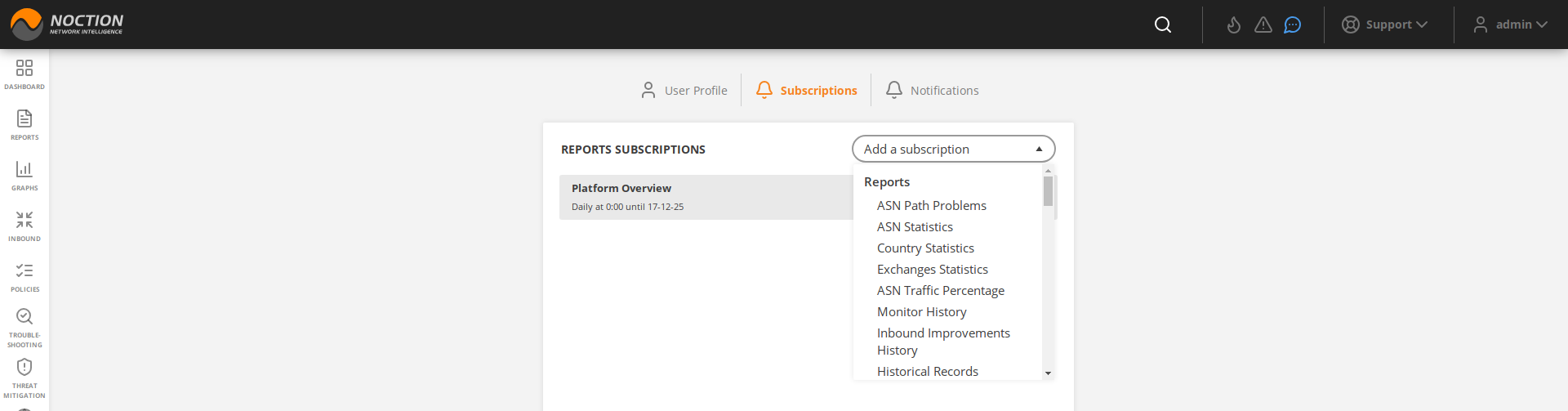
Task: Open the Dashboard sidebar icon
Action: (x=24, y=73)
